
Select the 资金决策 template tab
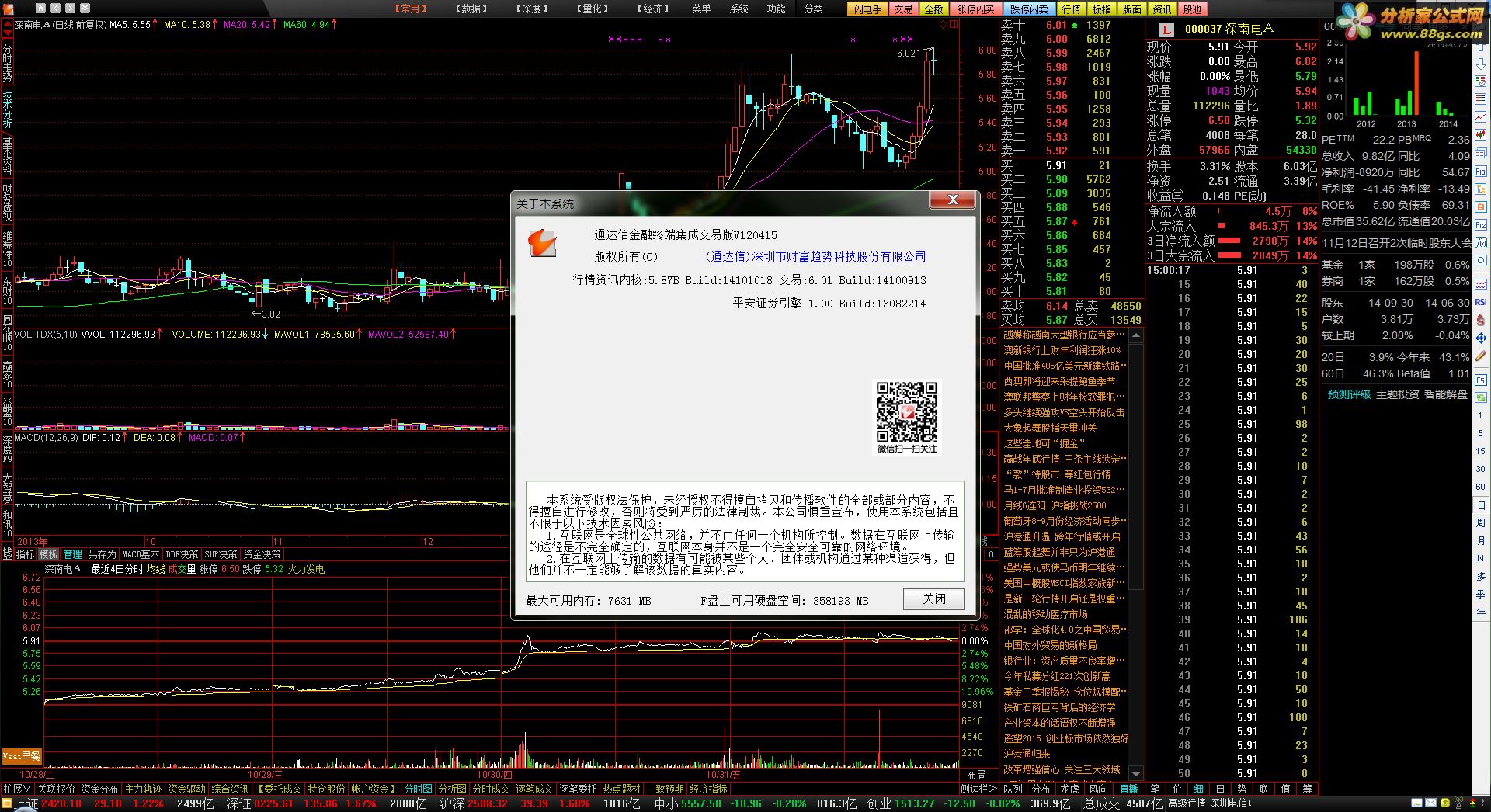click(x=262, y=554)
